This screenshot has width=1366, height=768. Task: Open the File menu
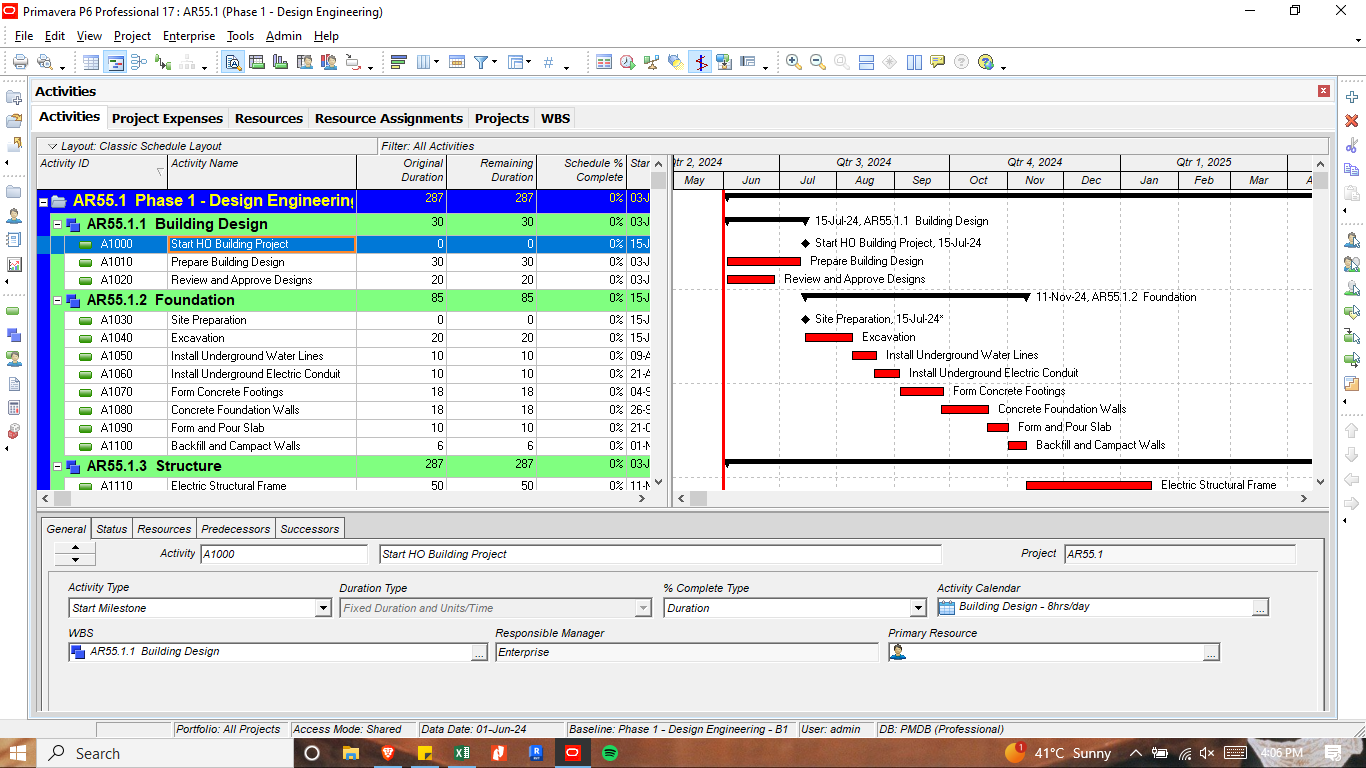tap(24, 36)
